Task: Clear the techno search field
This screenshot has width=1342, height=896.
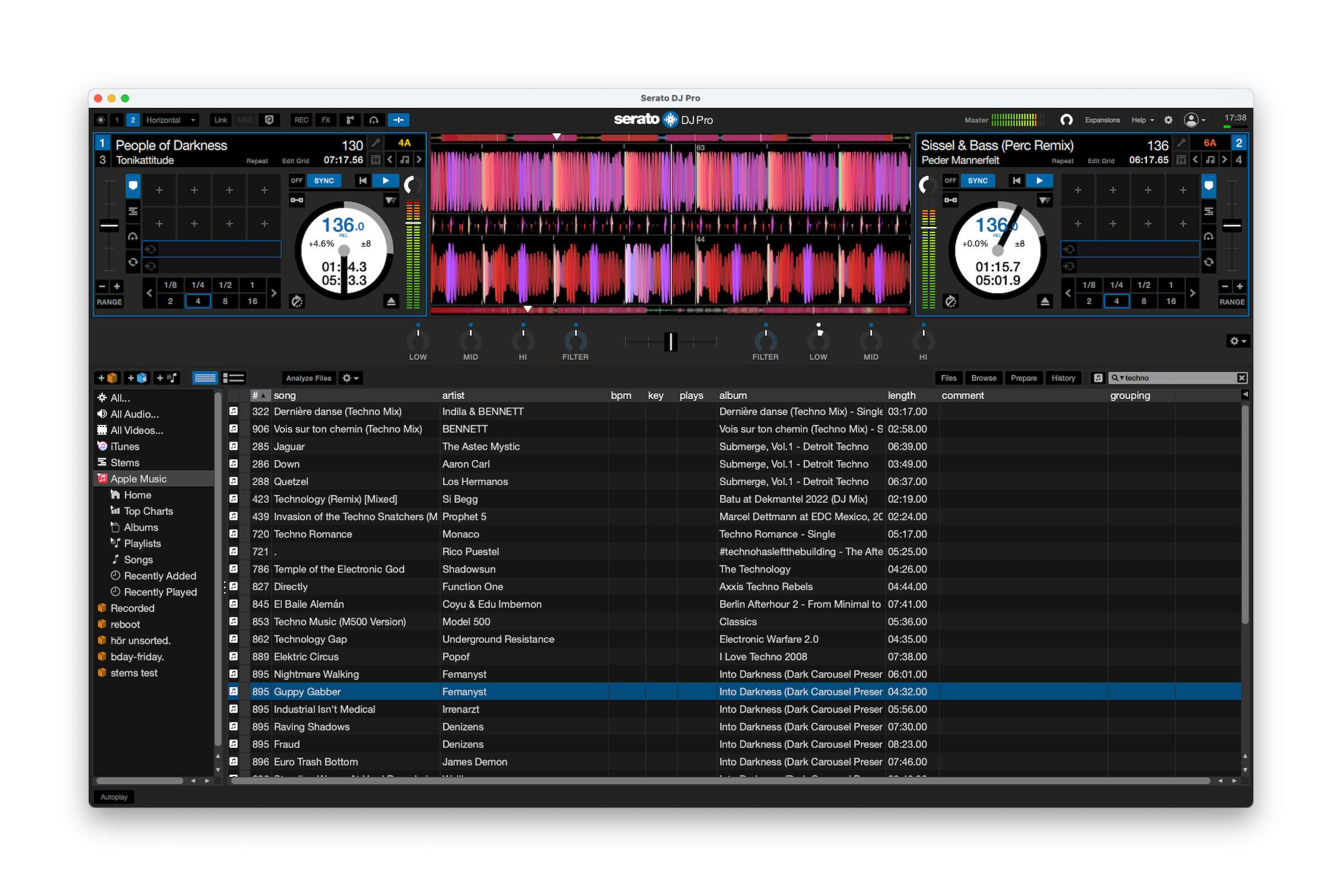Action: coord(1241,378)
